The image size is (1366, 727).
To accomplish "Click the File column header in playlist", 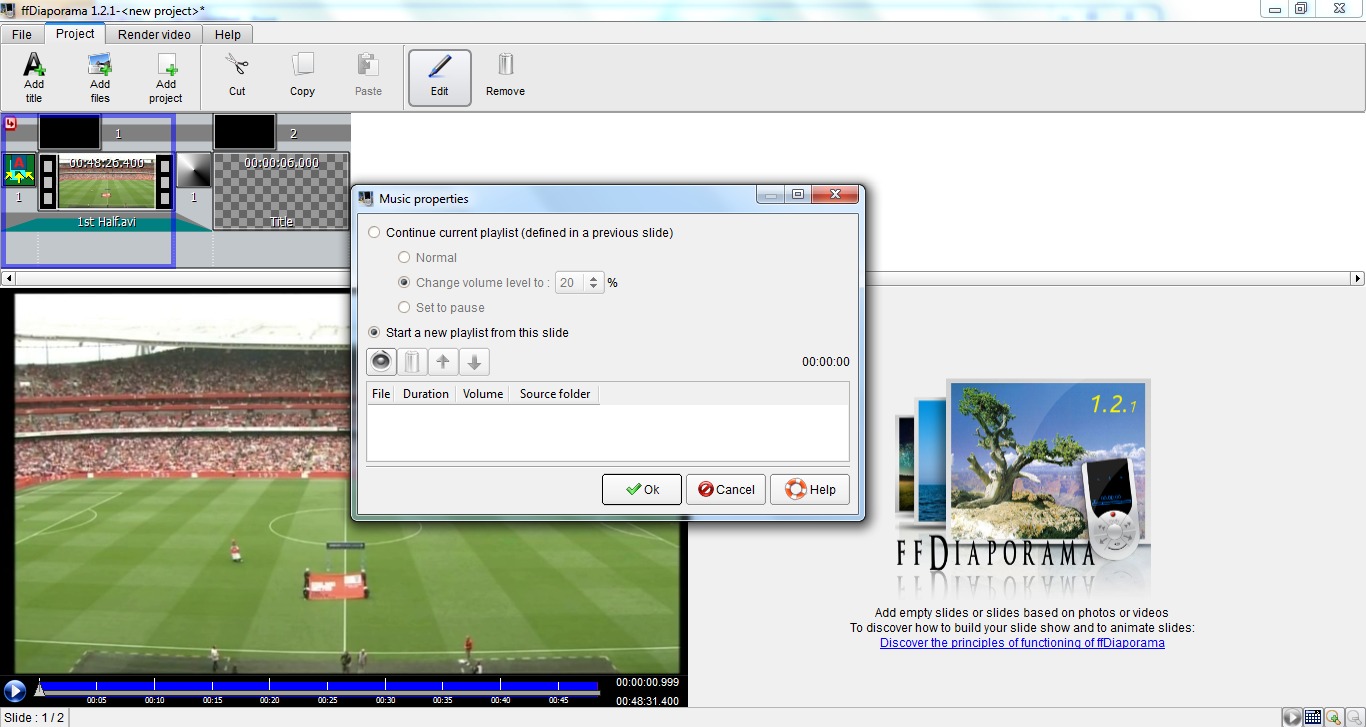I will (381, 394).
